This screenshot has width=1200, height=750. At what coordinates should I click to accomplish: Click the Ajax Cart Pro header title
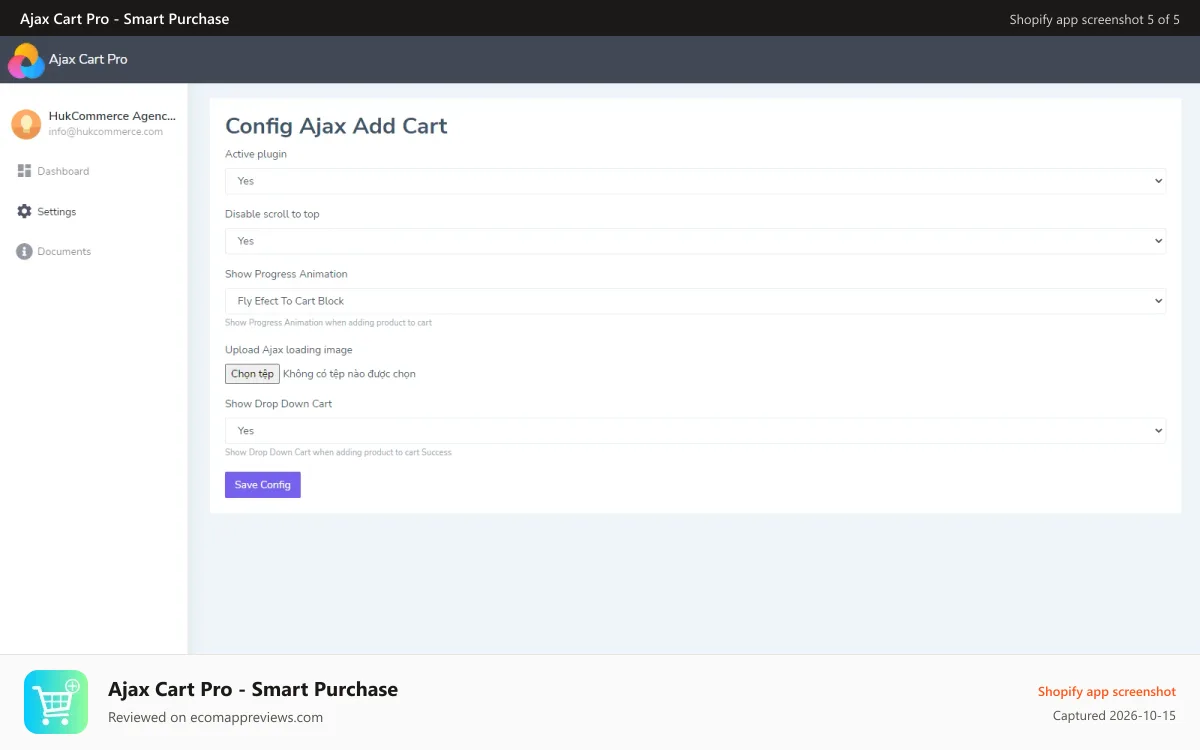click(88, 59)
